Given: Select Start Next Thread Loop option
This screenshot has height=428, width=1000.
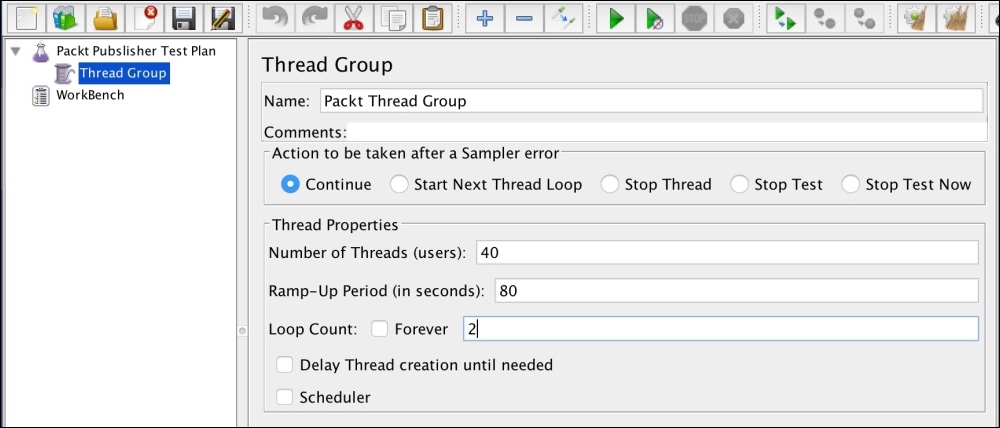Looking at the screenshot, I should pyautogui.click(x=399, y=184).
